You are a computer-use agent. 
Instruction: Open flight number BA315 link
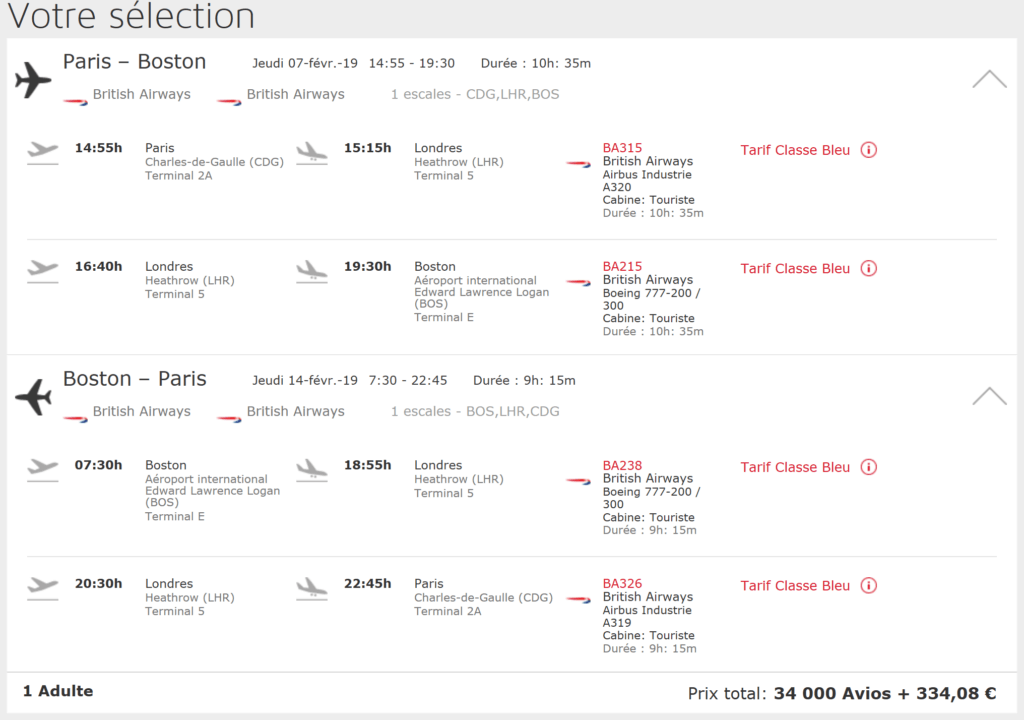point(622,148)
